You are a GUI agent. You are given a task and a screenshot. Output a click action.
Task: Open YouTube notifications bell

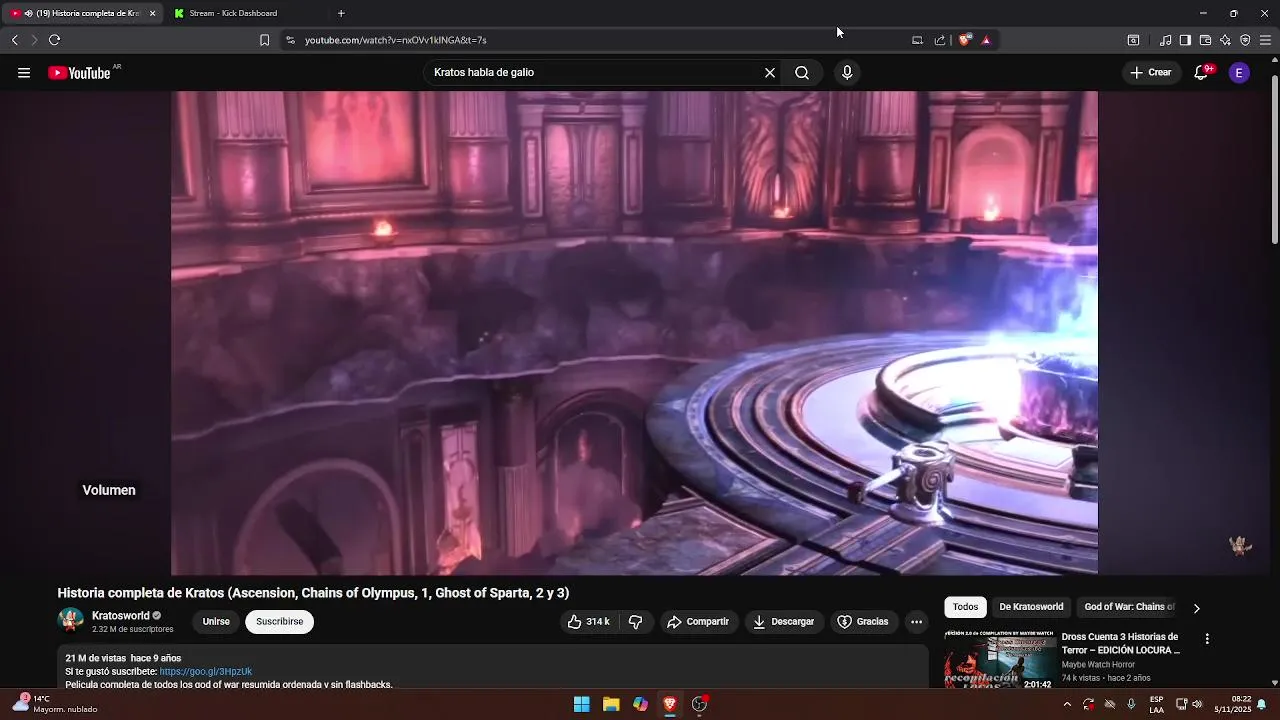click(x=1202, y=73)
